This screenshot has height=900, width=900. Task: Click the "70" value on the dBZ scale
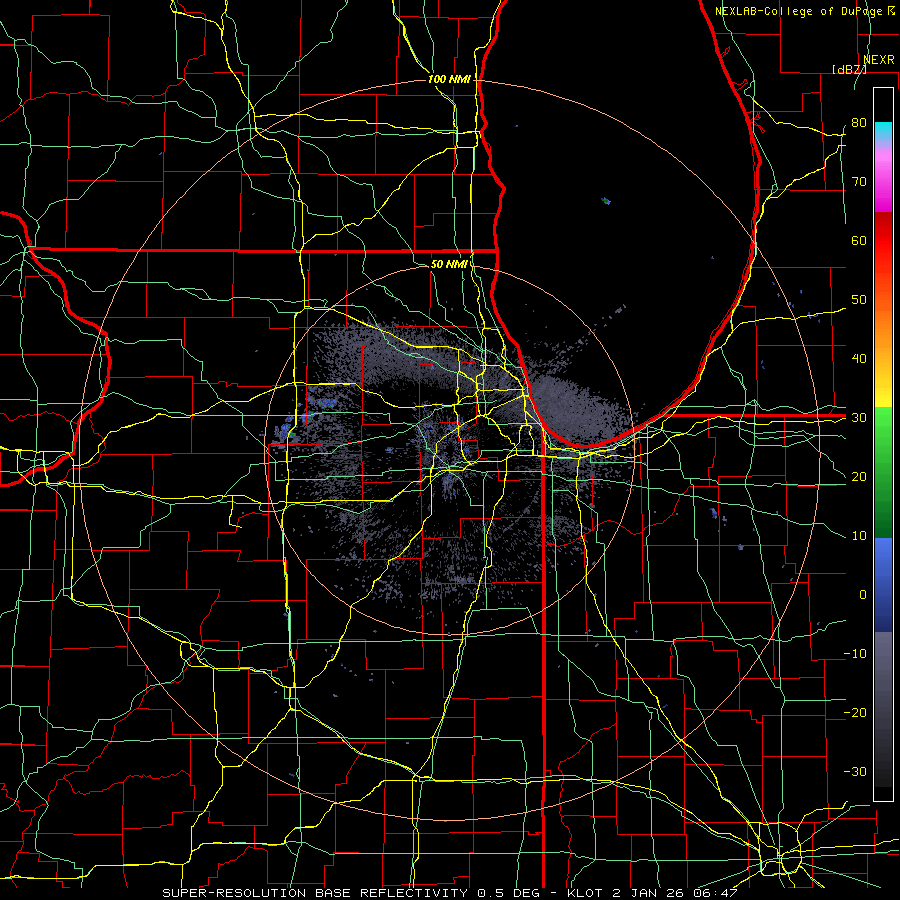pos(859,181)
